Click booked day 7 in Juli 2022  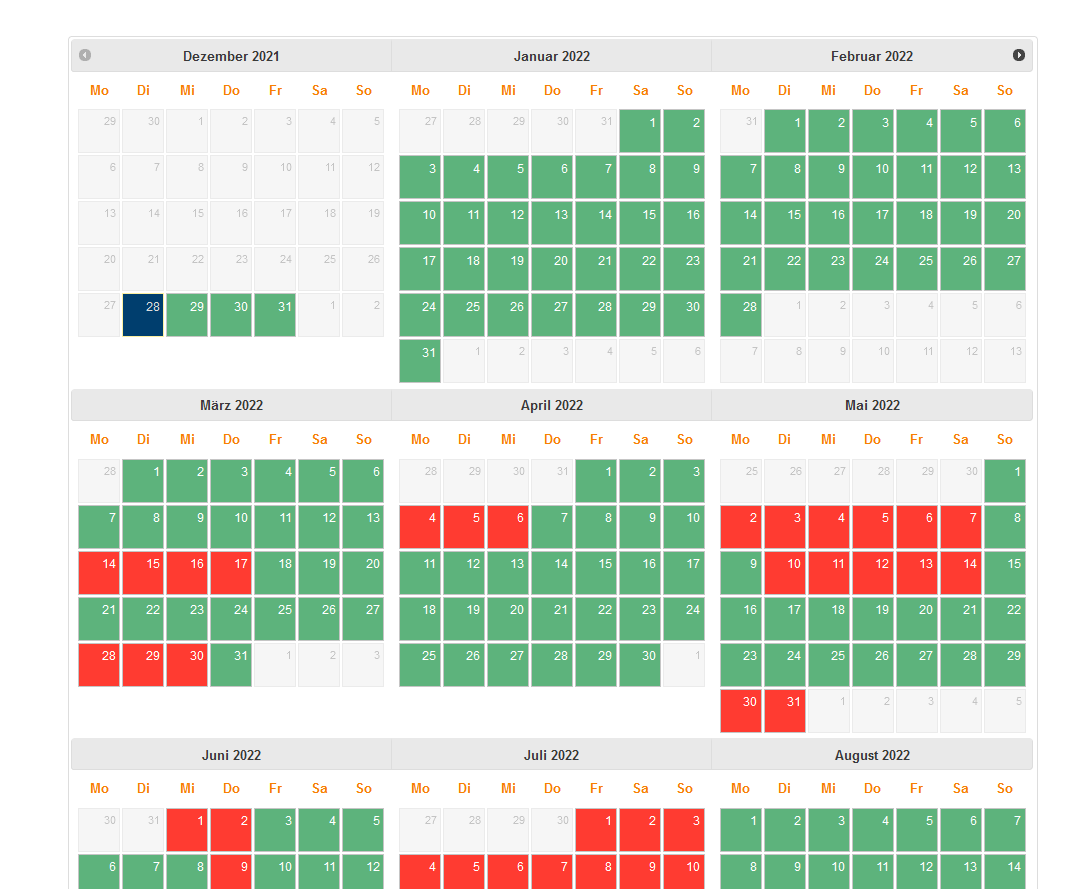click(x=552, y=872)
